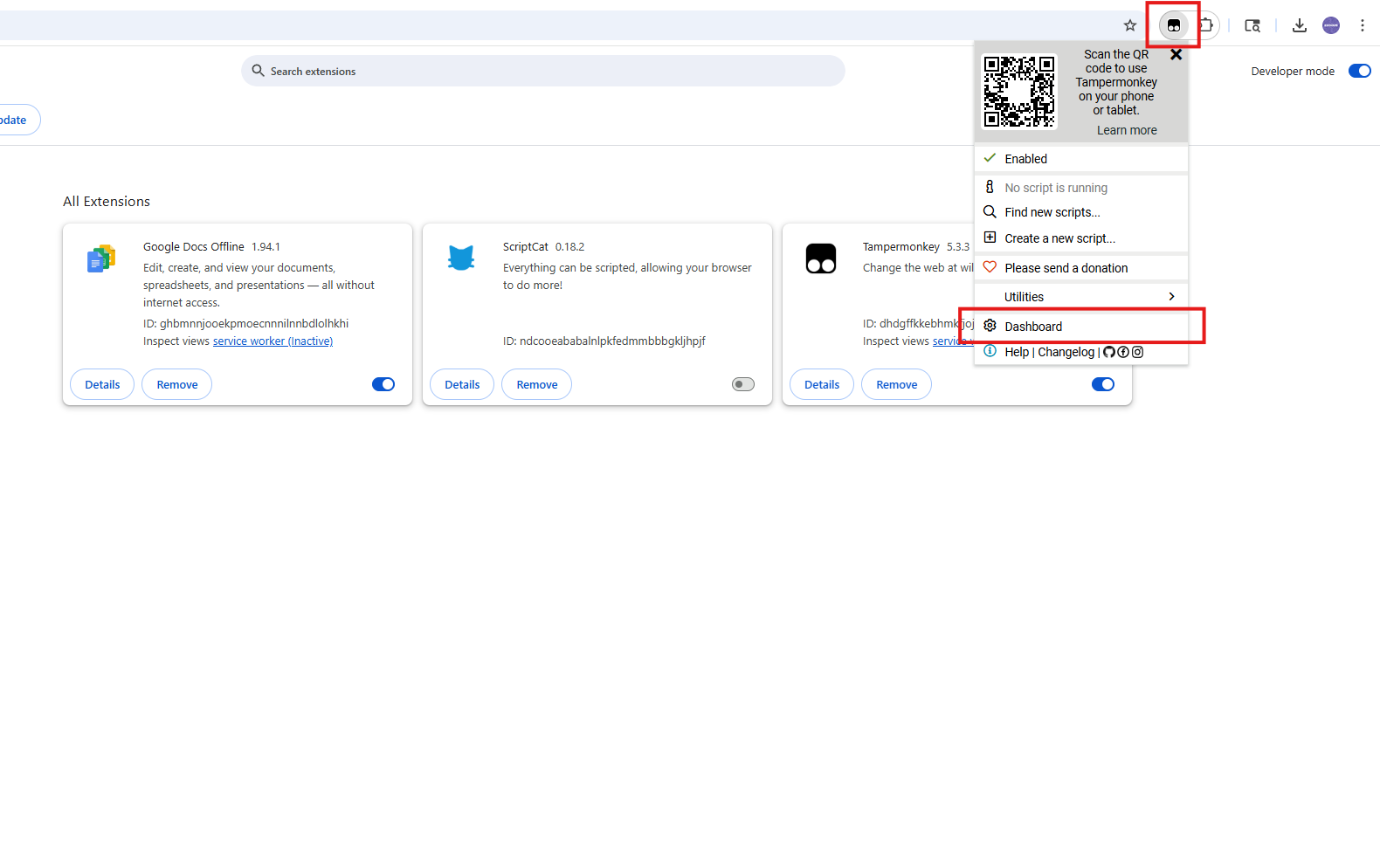1380x868 pixels.
Task: Click the info icon beside Help
Action: [990, 351]
